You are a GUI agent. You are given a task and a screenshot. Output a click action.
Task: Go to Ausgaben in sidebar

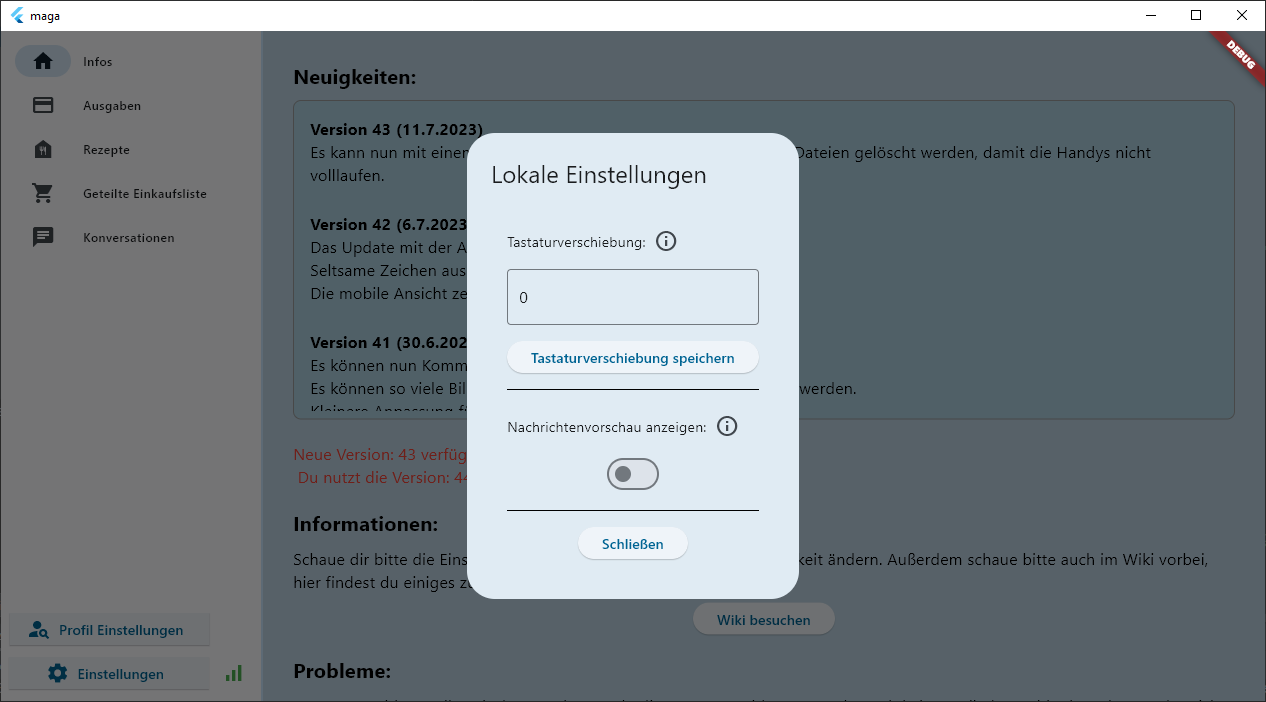112,106
